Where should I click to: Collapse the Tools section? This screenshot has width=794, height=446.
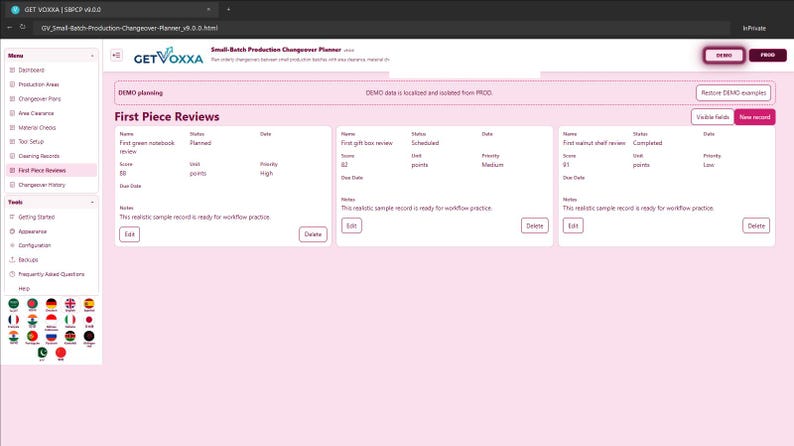click(92, 202)
